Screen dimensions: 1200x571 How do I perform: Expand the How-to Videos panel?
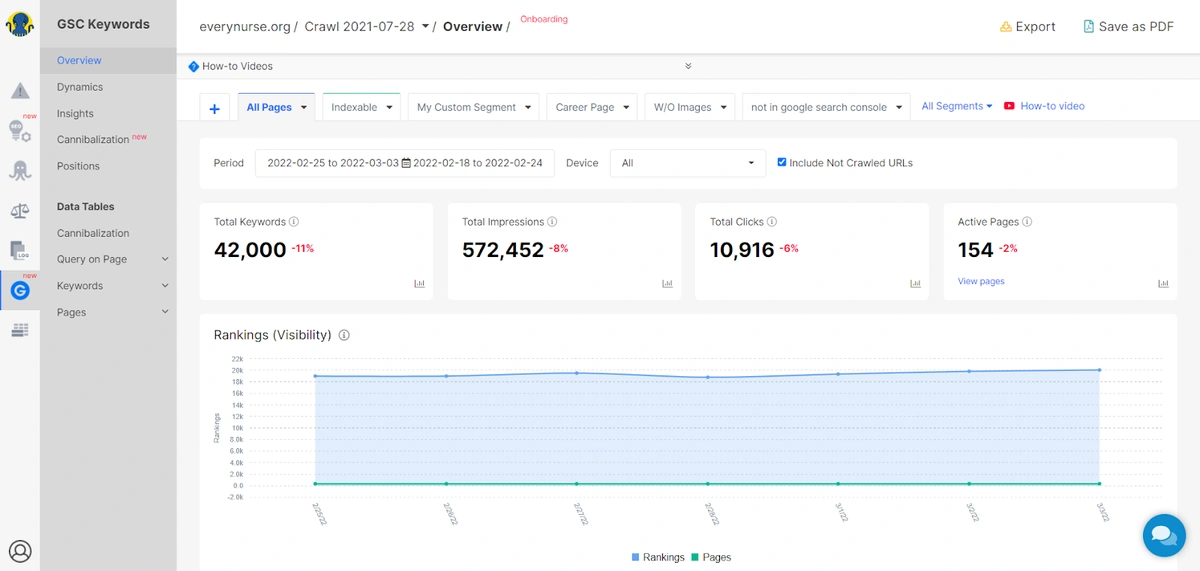[688, 67]
